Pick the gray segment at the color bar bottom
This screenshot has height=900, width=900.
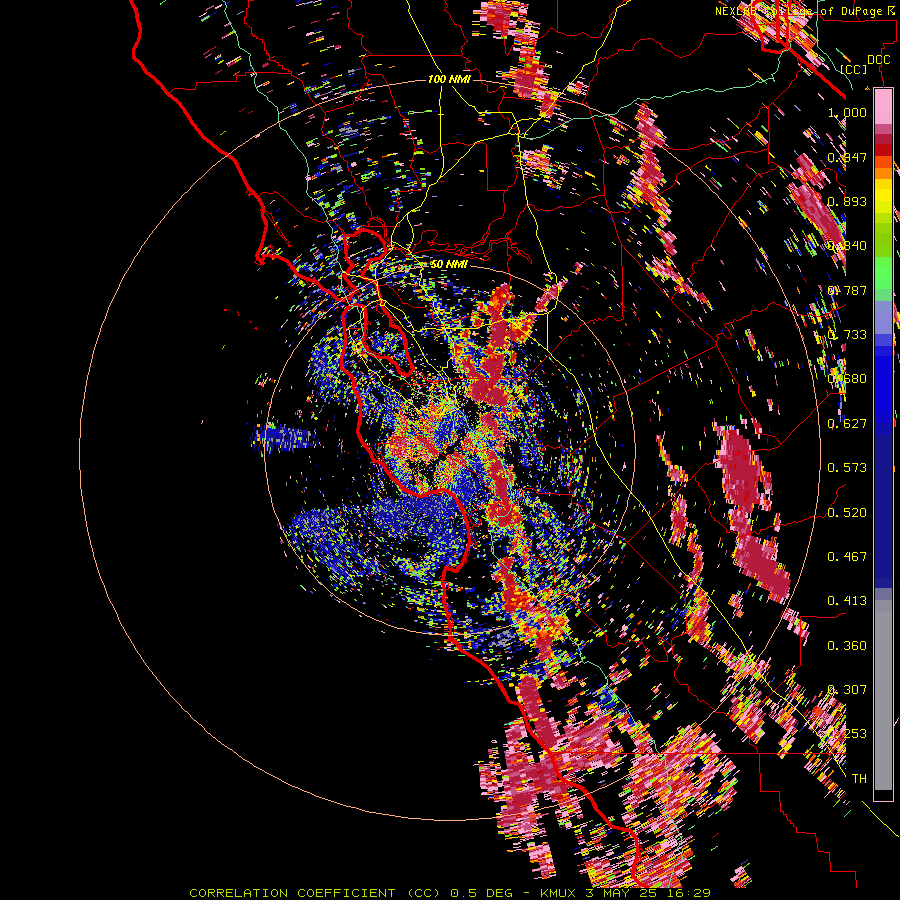coord(883,695)
